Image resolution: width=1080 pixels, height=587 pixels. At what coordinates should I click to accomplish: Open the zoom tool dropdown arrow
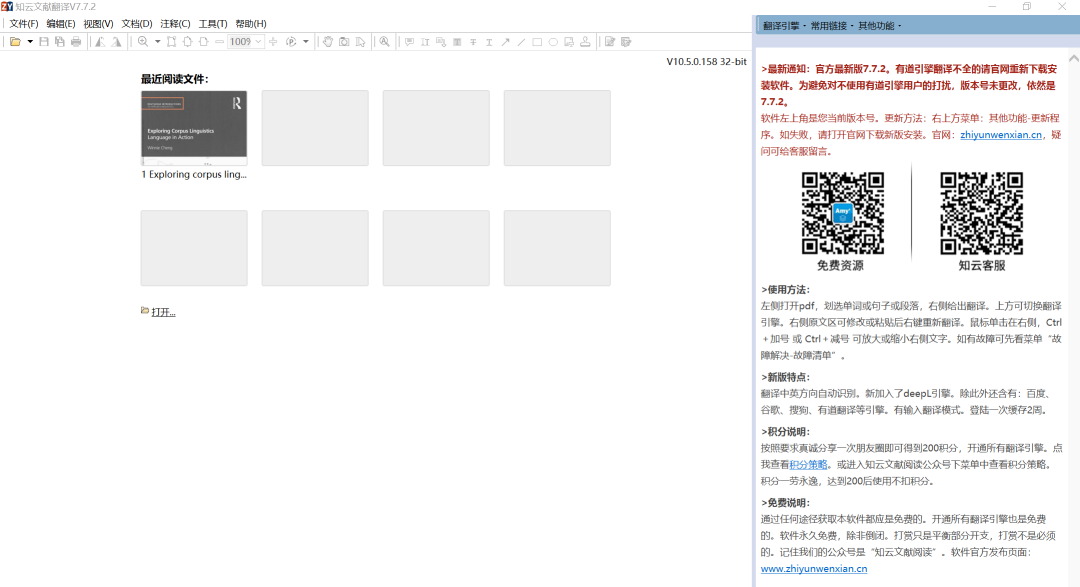point(157,42)
